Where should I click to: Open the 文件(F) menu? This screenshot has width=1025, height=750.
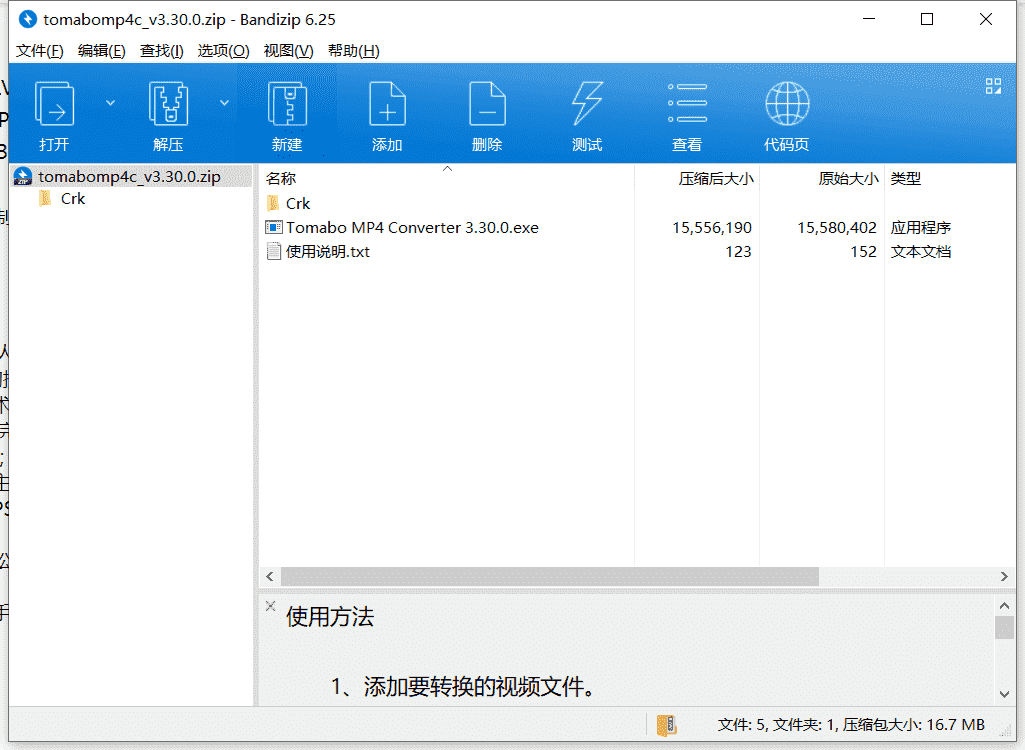[40, 50]
